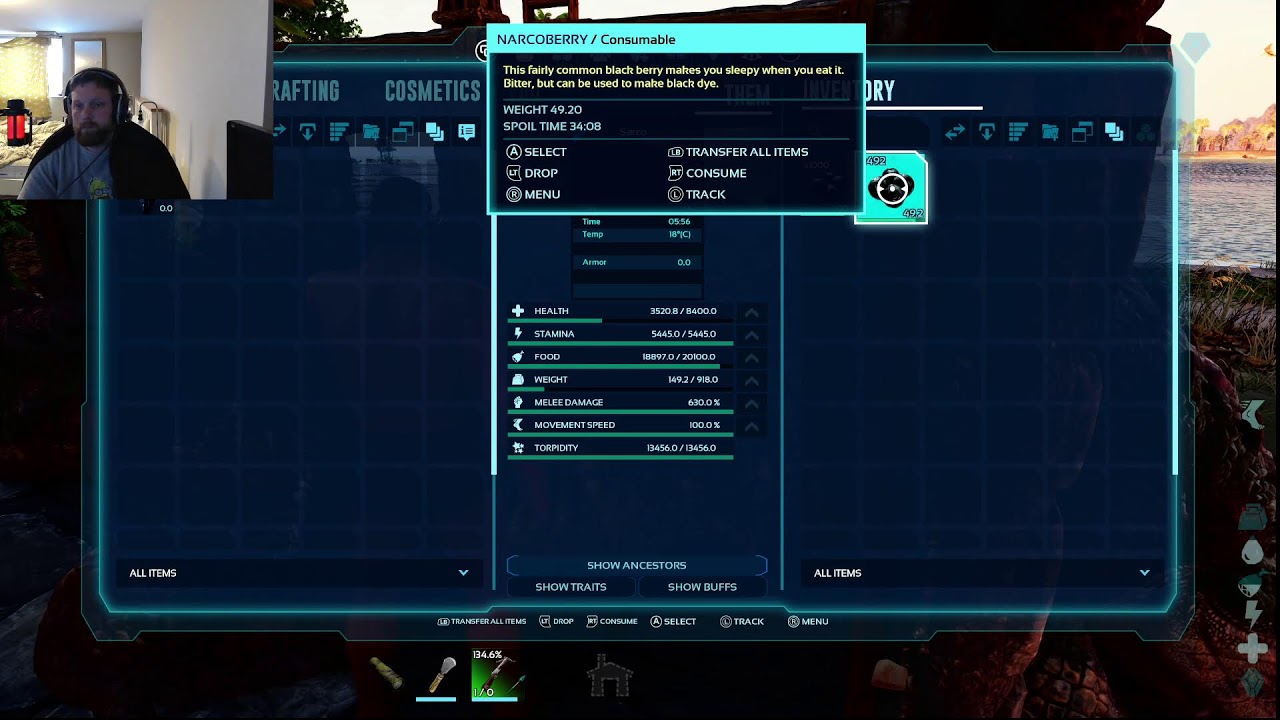
Task: Click the window stack icon in right toolbar
Action: (x=1082, y=131)
